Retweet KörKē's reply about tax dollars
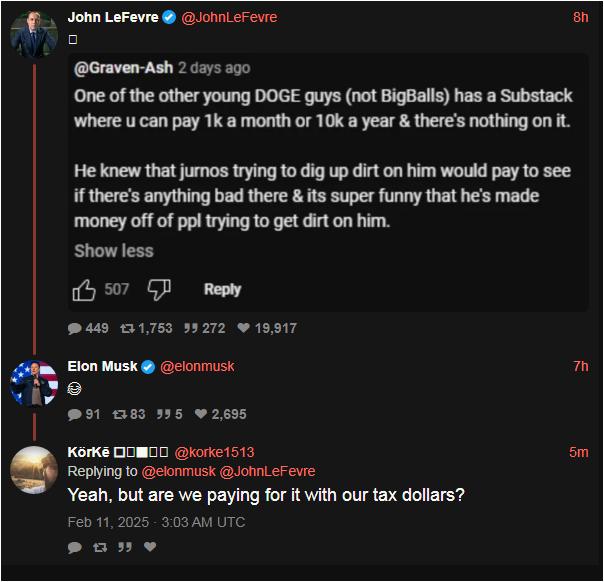 pos(99,547)
